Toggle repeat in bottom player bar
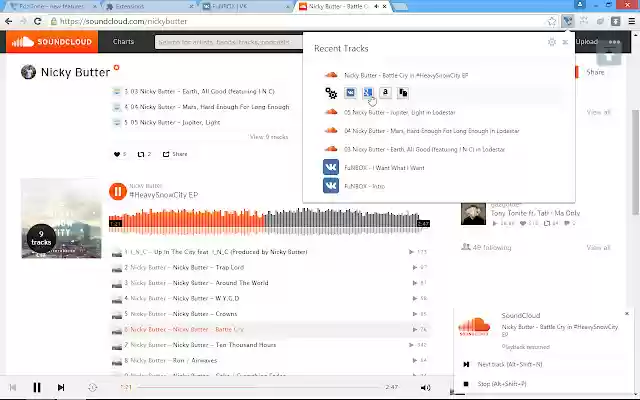This screenshot has height=400, width=640. click(93, 387)
